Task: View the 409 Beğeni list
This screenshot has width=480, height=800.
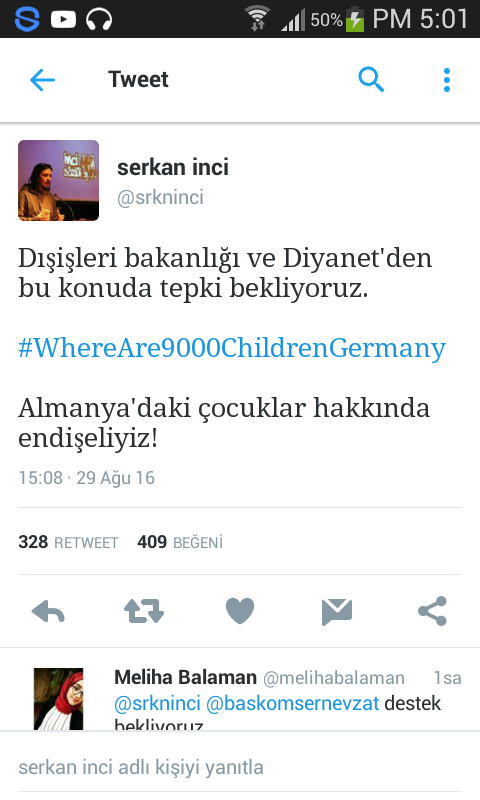Action: pyautogui.click(x=180, y=542)
